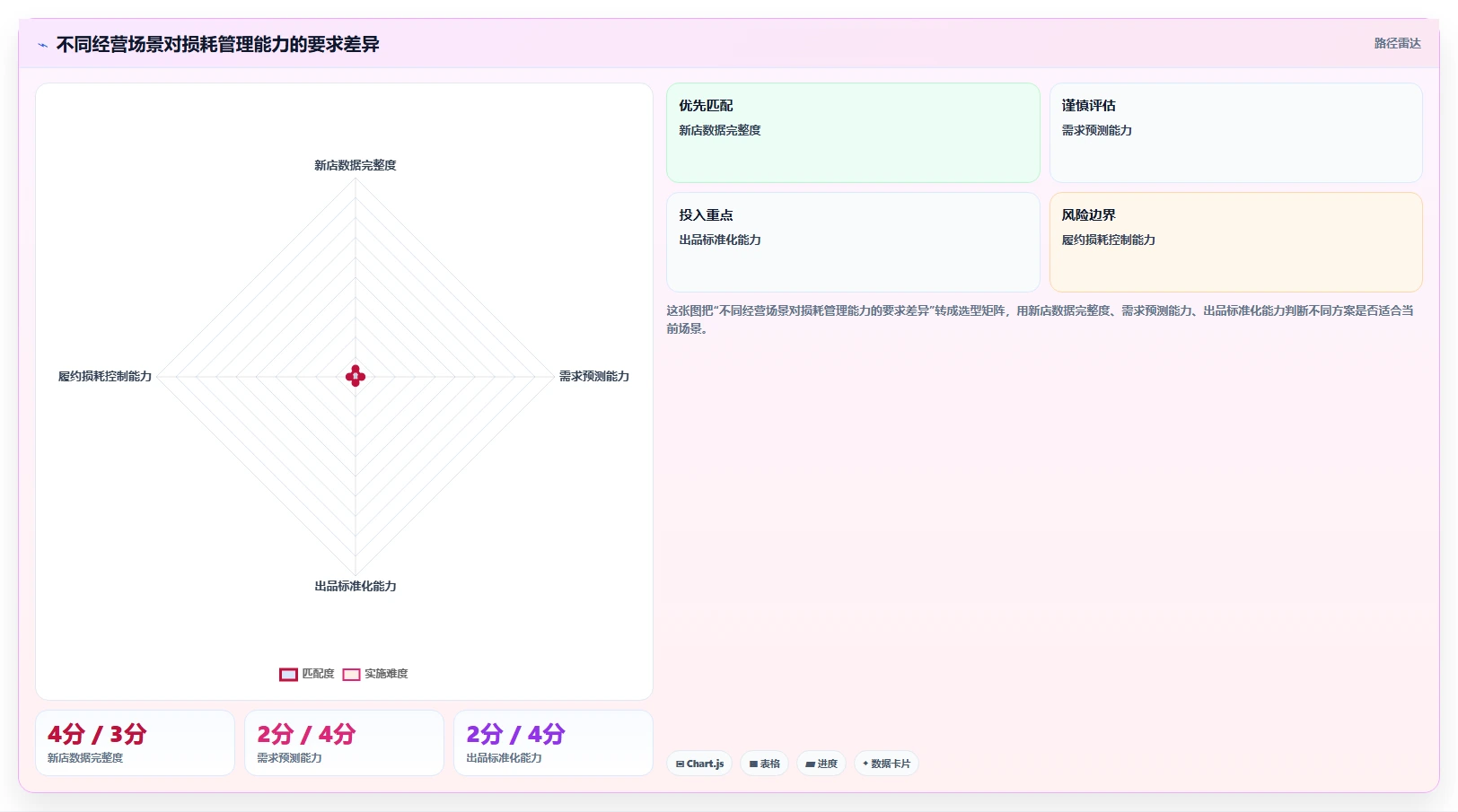Click the 2分 / 4分 需求预测能力 card

point(344,743)
